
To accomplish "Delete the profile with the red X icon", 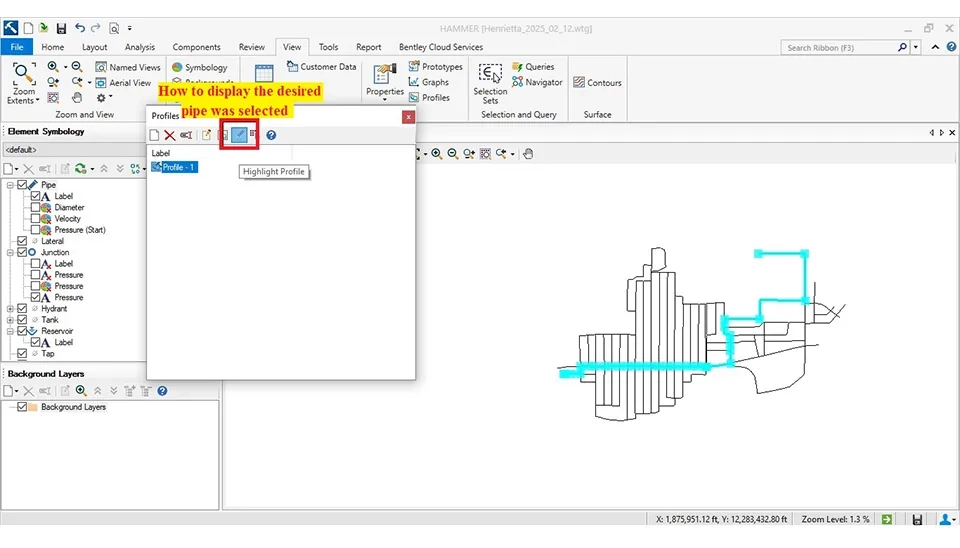I will tap(170, 135).
